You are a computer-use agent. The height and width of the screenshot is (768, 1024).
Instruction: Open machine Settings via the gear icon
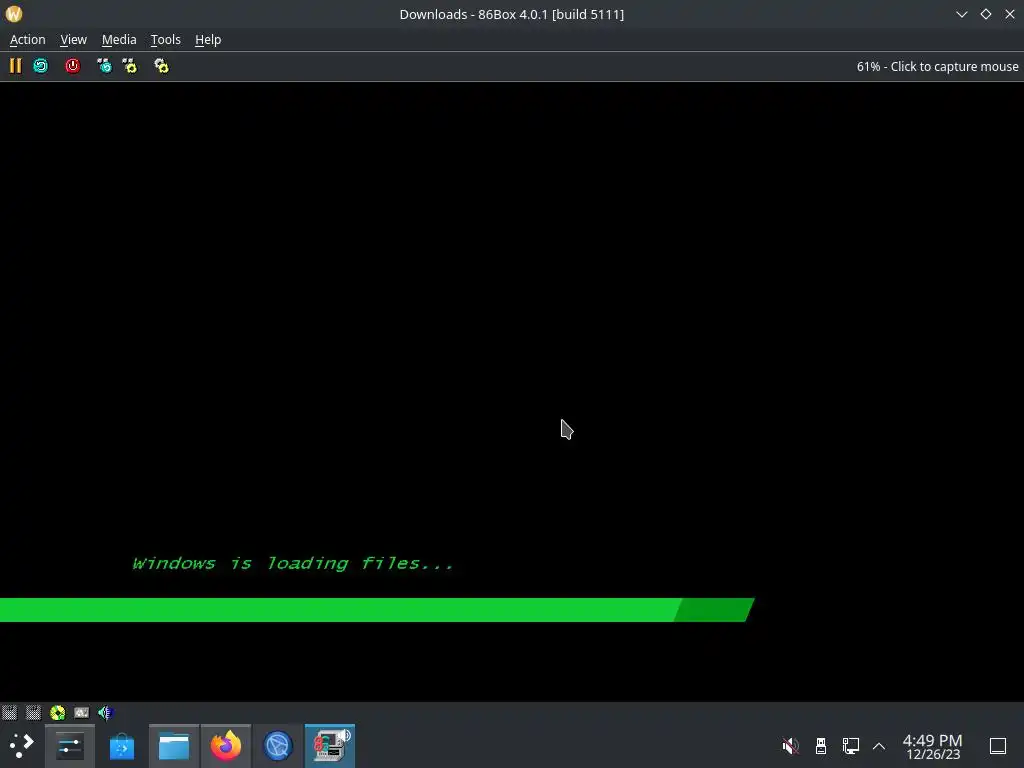[x=161, y=66]
